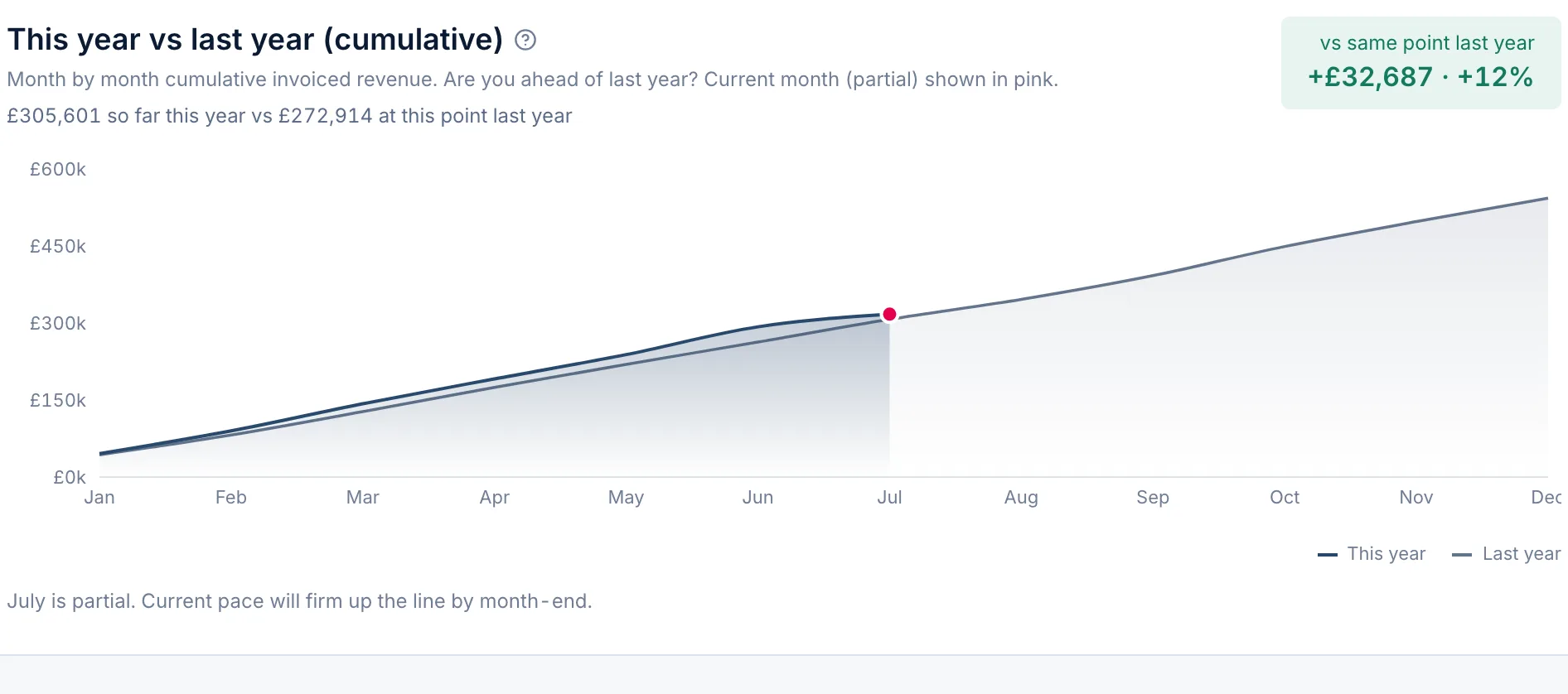The image size is (1568, 694).
Task: Click the £600k y-axis label
Action: [x=58, y=169]
